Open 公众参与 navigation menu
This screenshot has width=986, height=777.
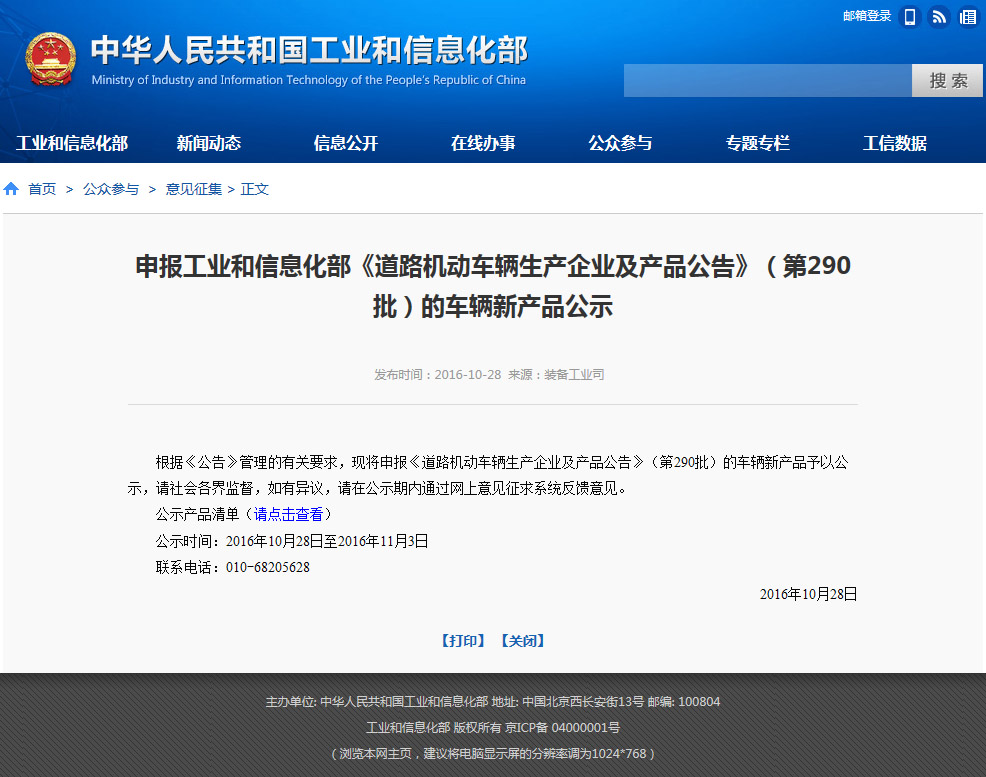pyautogui.click(x=620, y=143)
